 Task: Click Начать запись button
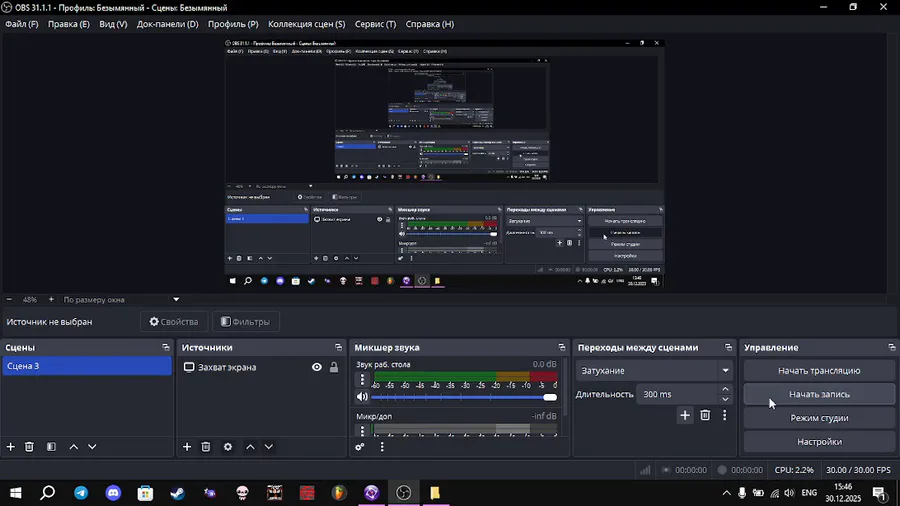click(x=819, y=394)
